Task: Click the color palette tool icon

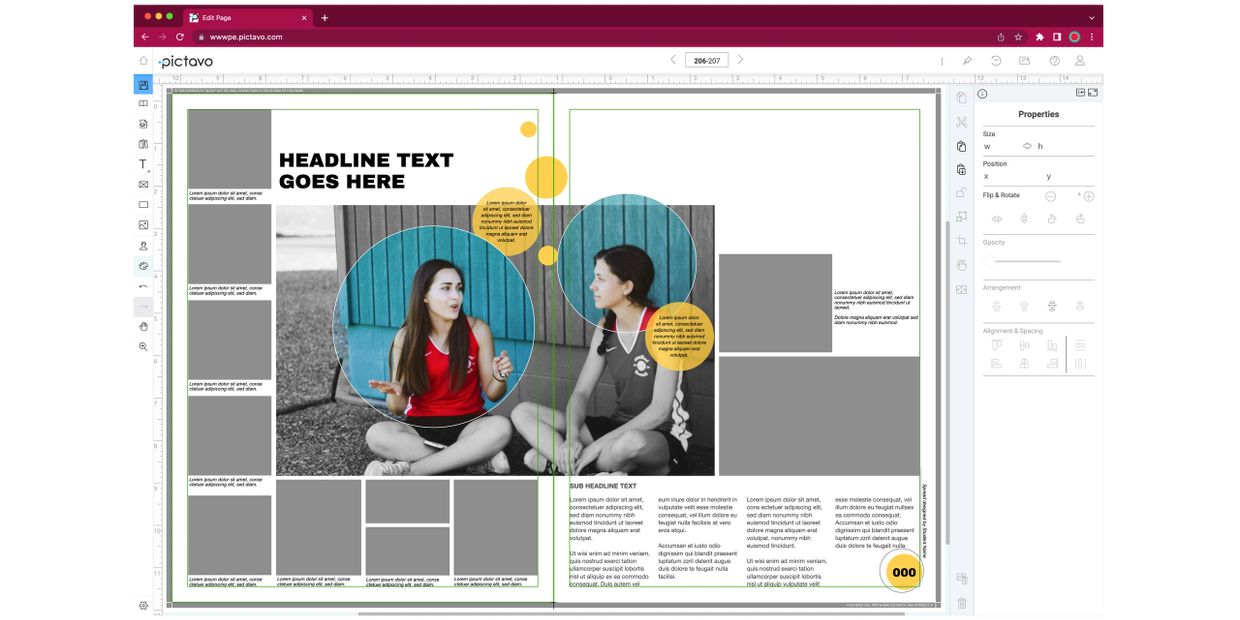Action: 143,266
